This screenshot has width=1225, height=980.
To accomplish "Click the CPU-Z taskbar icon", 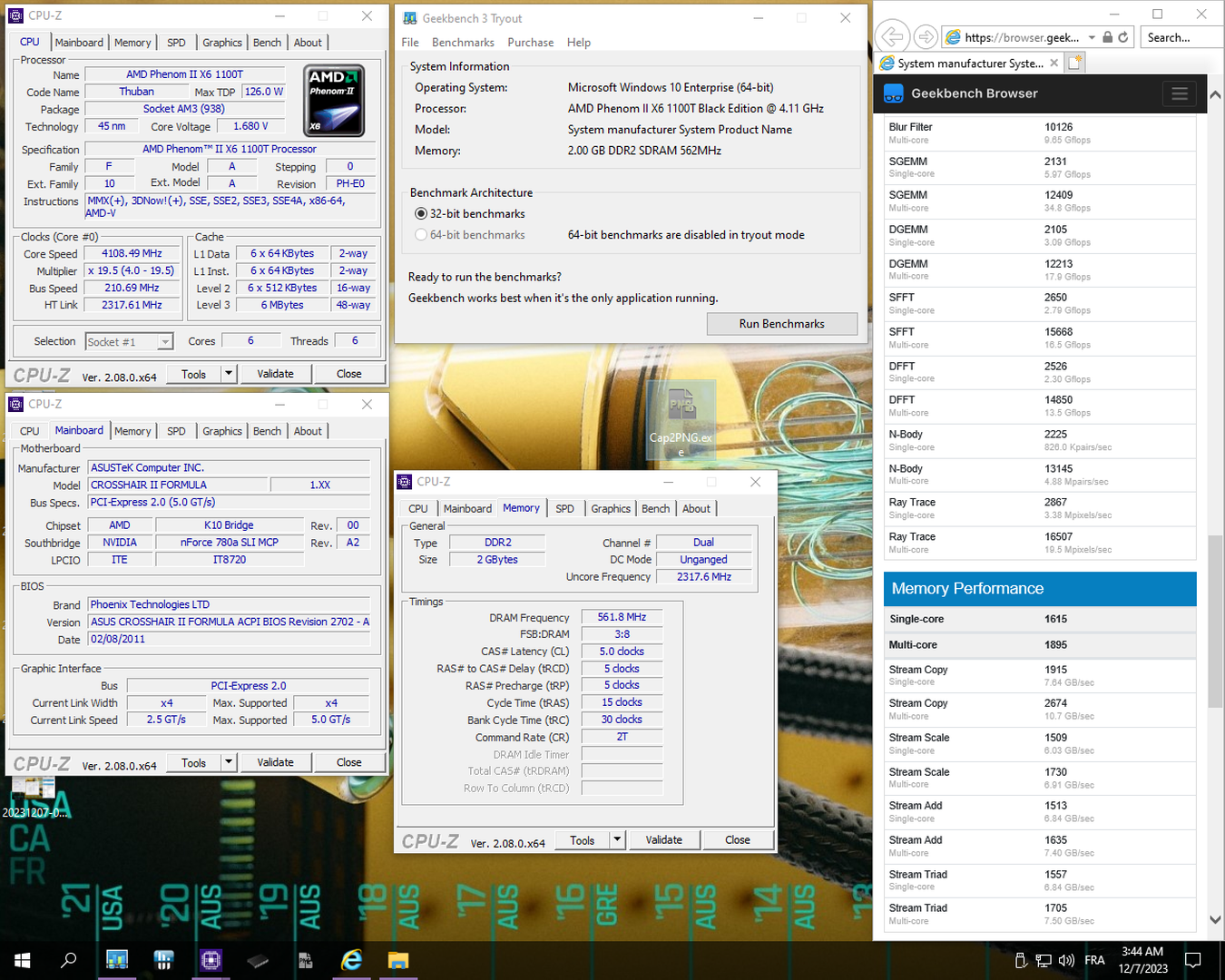I will pyautogui.click(x=211, y=960).
